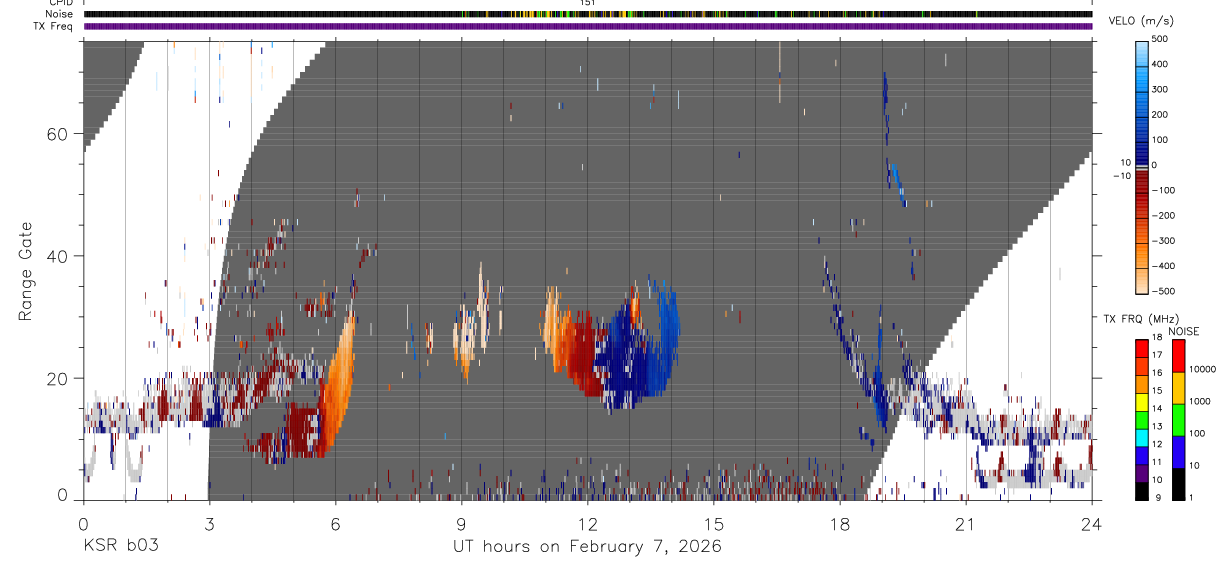Click the 'UT hours on February 7, 2026' label
Screen dimensions: 1228x567
click(588, 546)
